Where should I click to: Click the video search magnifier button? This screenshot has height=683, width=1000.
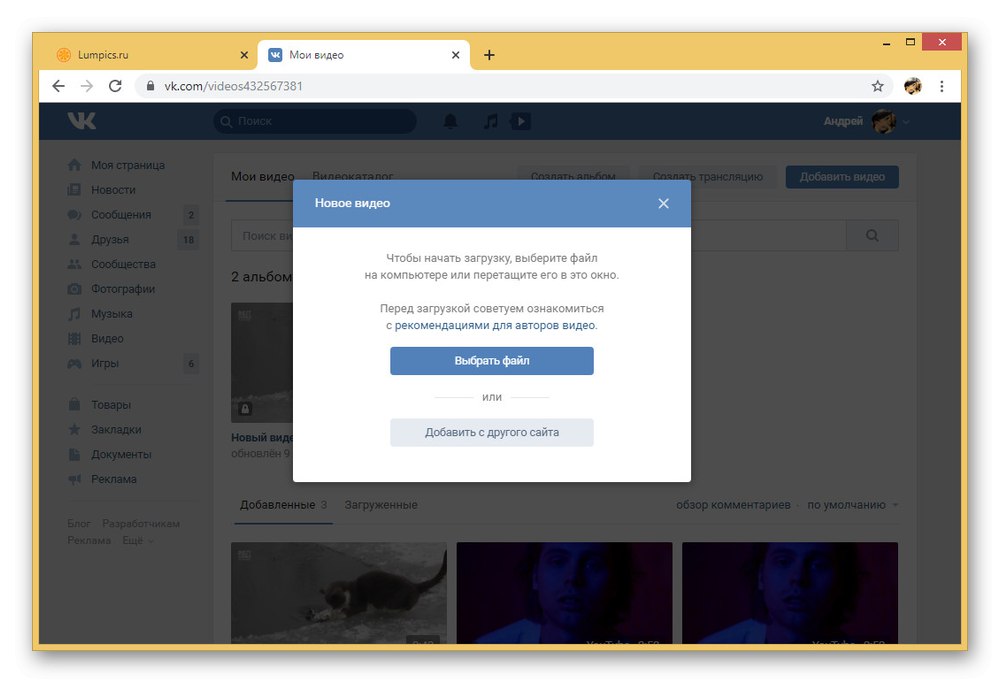click(x=872, y=236)
